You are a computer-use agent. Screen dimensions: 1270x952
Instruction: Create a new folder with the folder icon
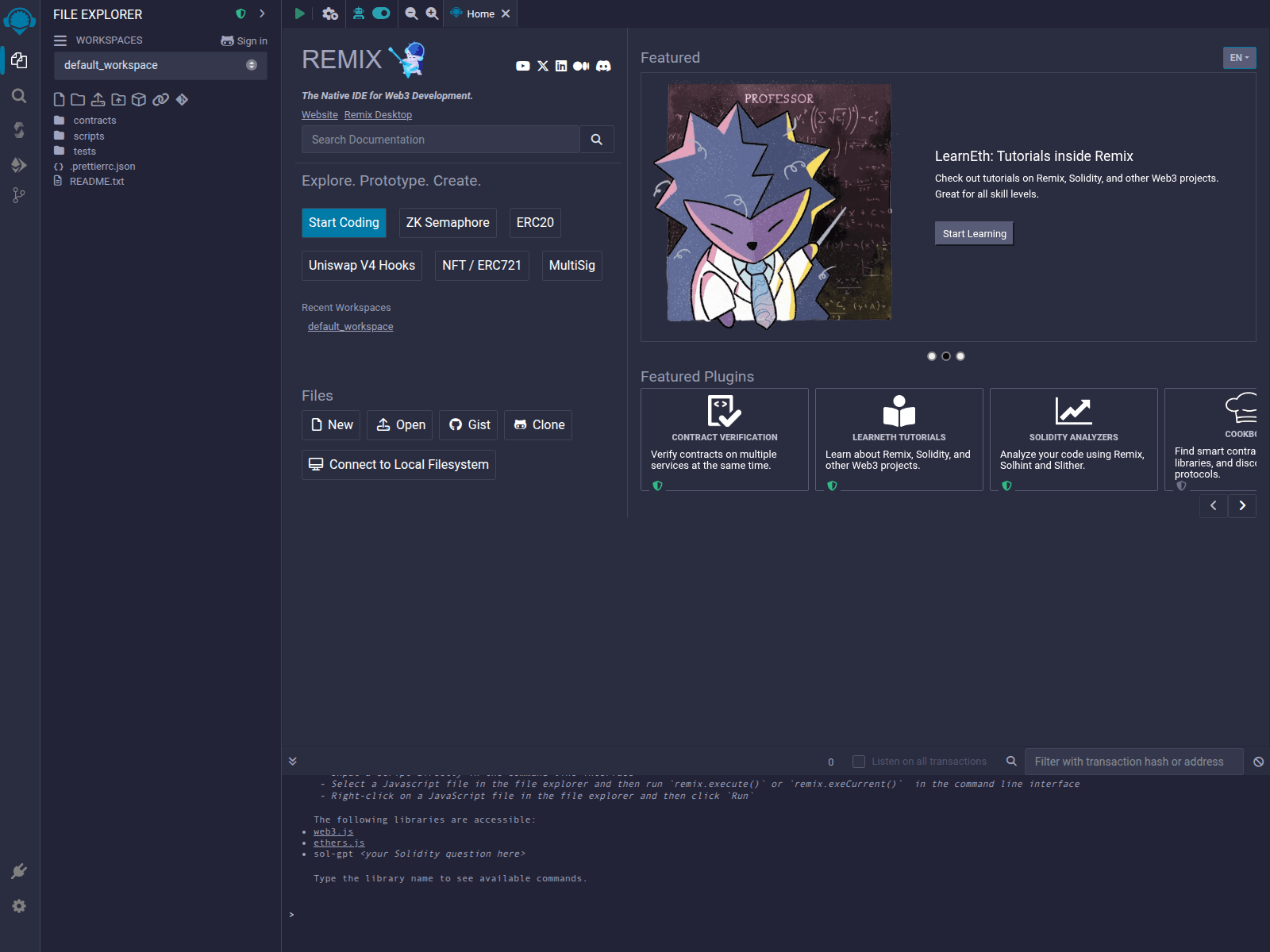coord(78,99)
